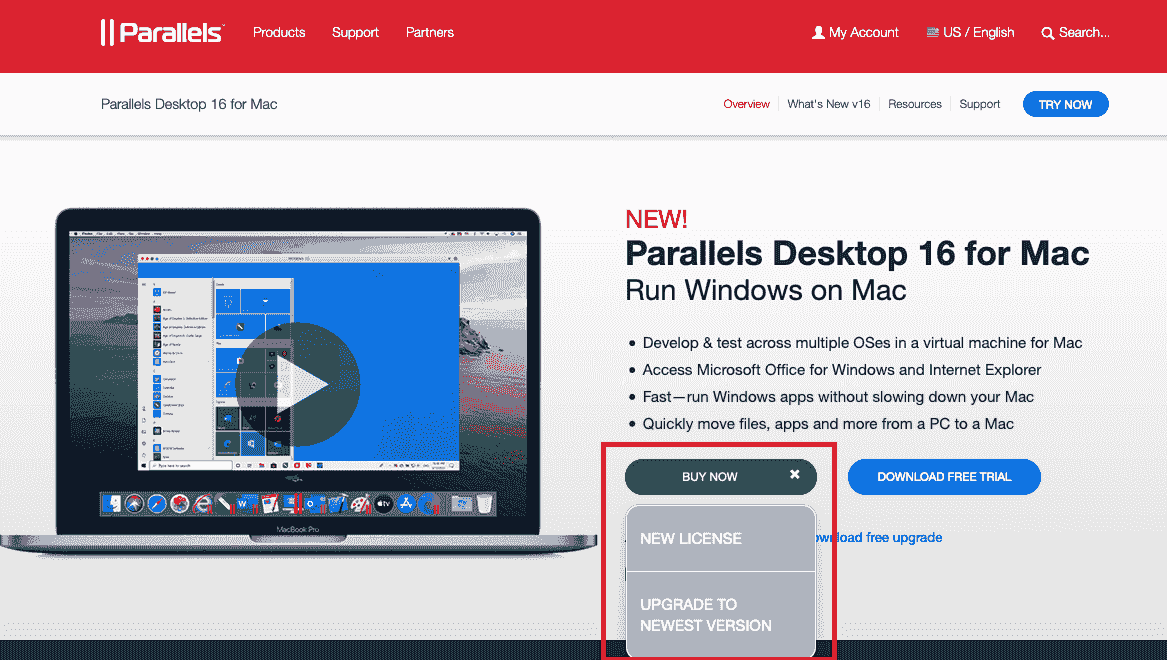The height and width of the screenshot is (660, 1167).
Task: Open the site search
Action: click(x=1076, y=32)
